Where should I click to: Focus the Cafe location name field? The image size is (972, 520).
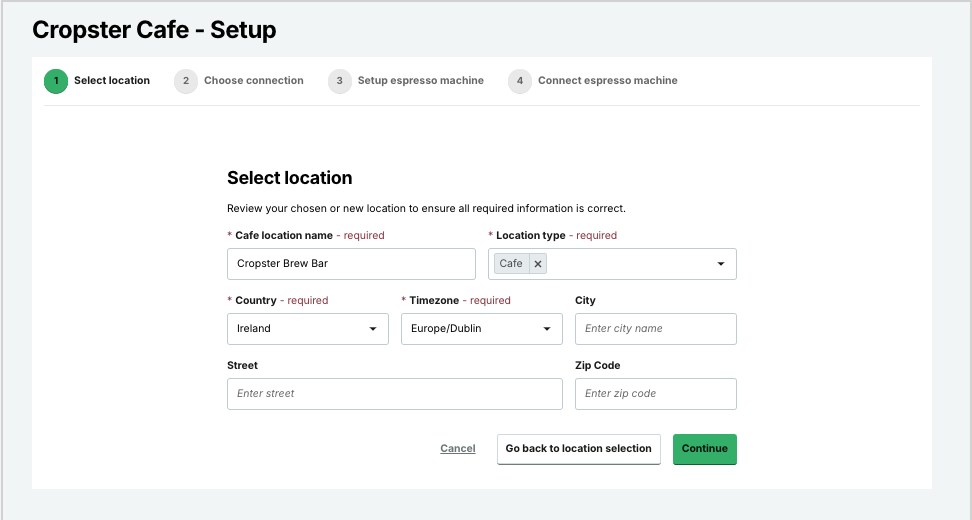(x=351, y=264)
